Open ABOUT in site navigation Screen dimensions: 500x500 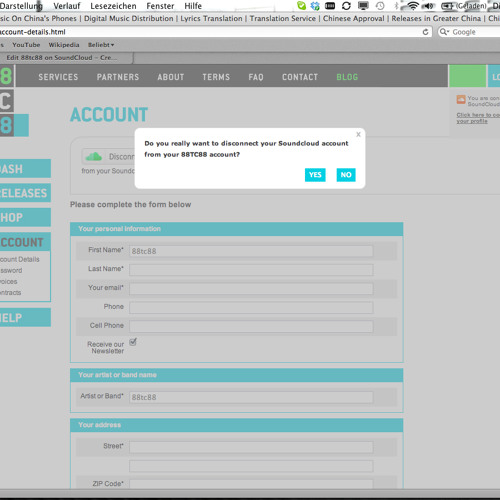tap(171, 77)
